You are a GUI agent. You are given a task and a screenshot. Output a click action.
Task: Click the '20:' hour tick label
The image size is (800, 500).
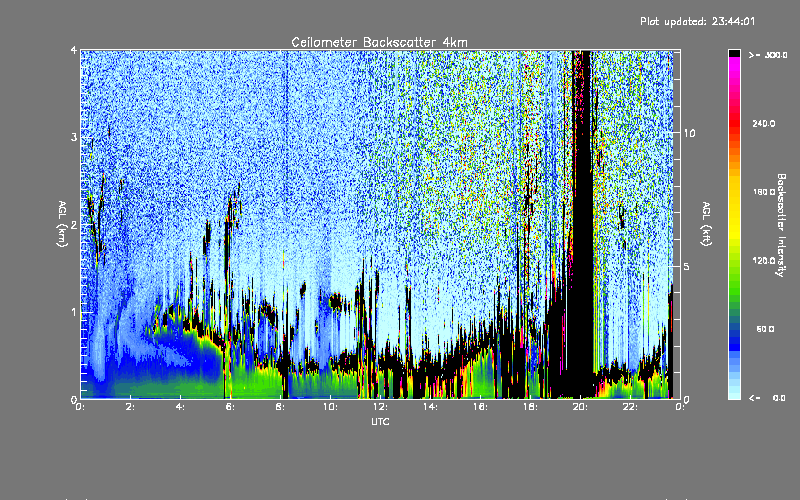click(580, 407)
